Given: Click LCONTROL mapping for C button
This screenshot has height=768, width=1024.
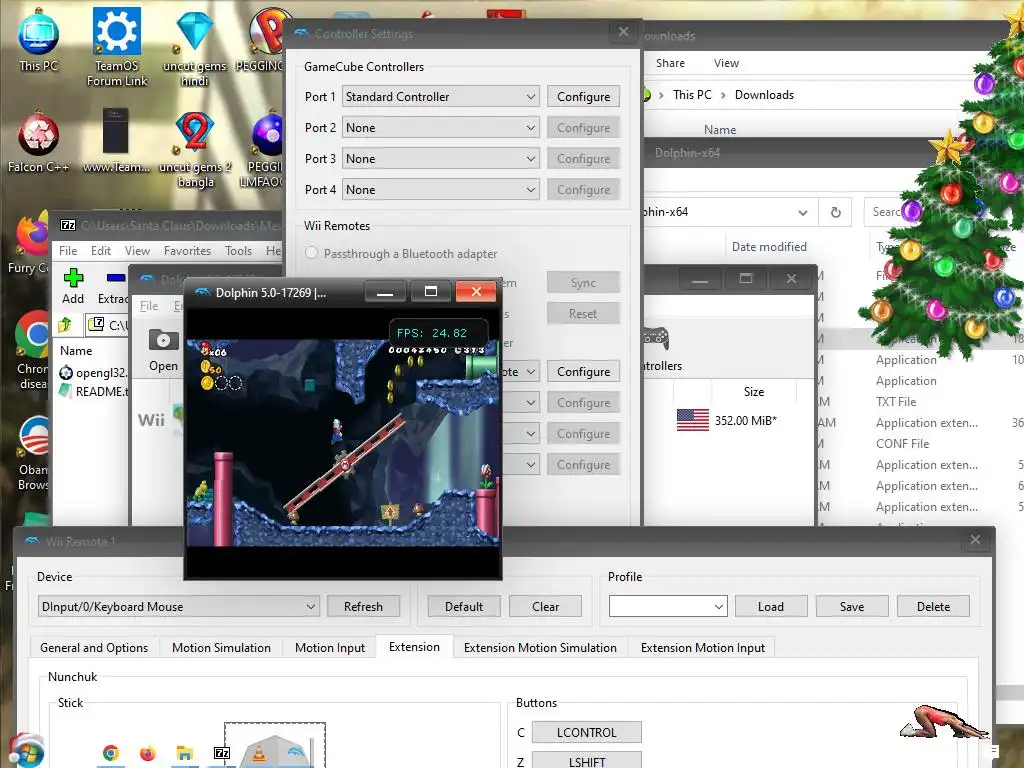Looking at the screenshot, I should tap(586, 733).
